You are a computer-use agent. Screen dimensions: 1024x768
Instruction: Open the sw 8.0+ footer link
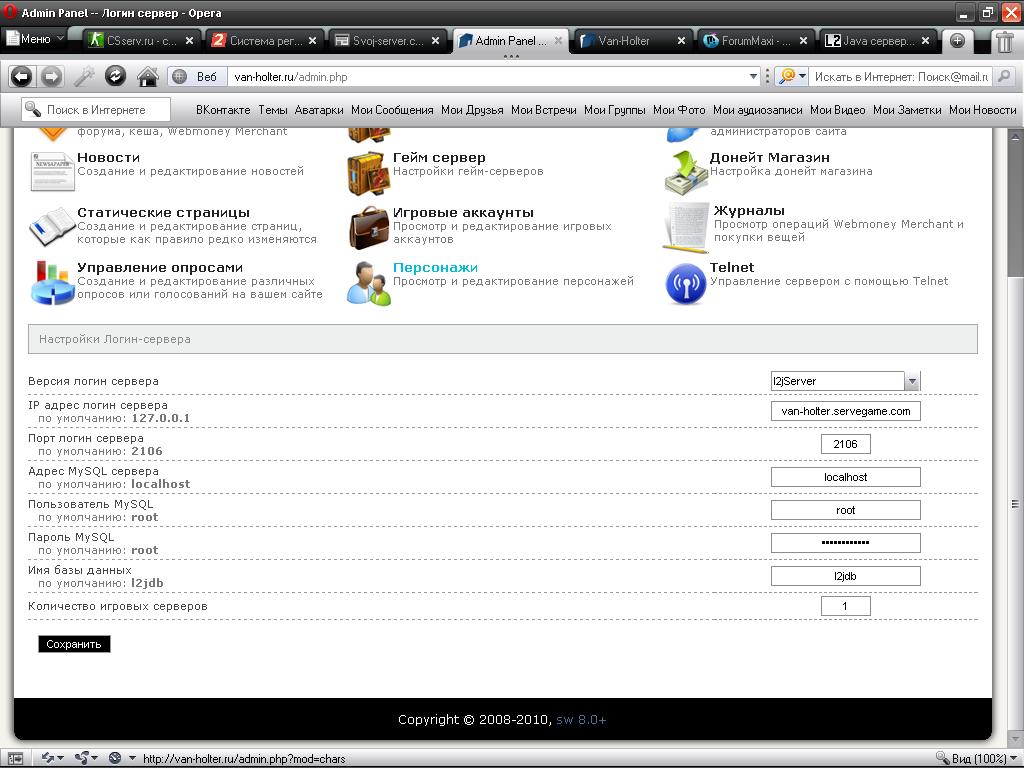point(581,720)
